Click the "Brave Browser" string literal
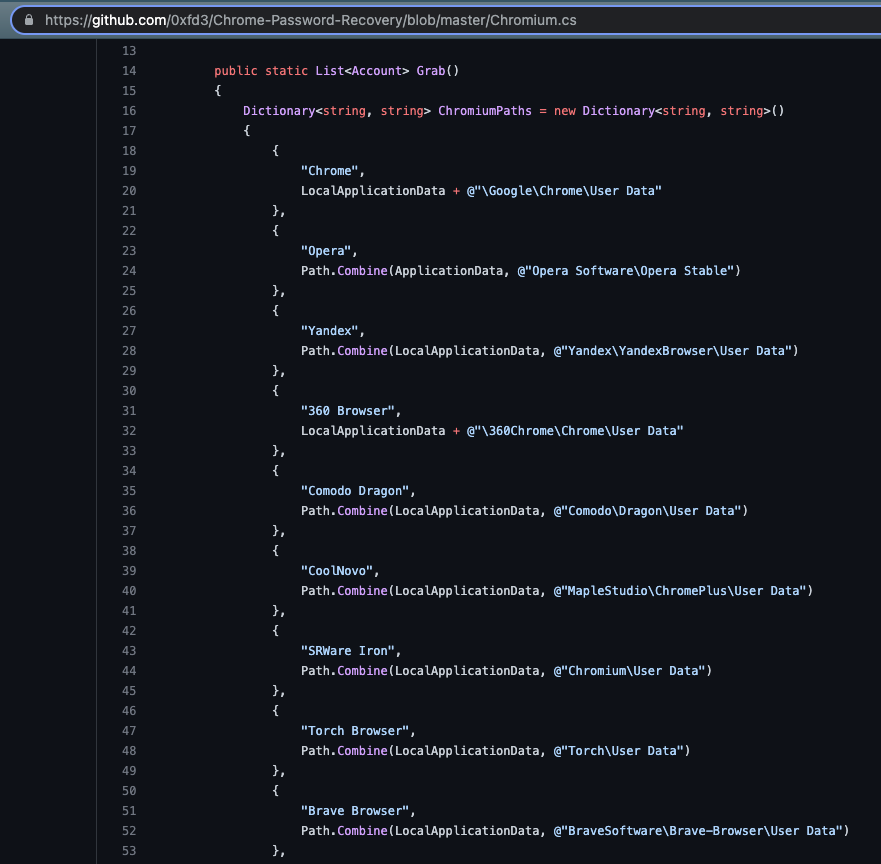 pyautogui.click(x=355, y=811)
